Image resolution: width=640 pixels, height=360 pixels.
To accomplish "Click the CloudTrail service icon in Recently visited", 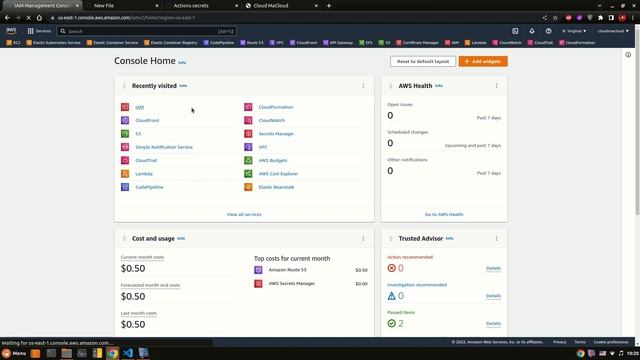I will point(125,160).
